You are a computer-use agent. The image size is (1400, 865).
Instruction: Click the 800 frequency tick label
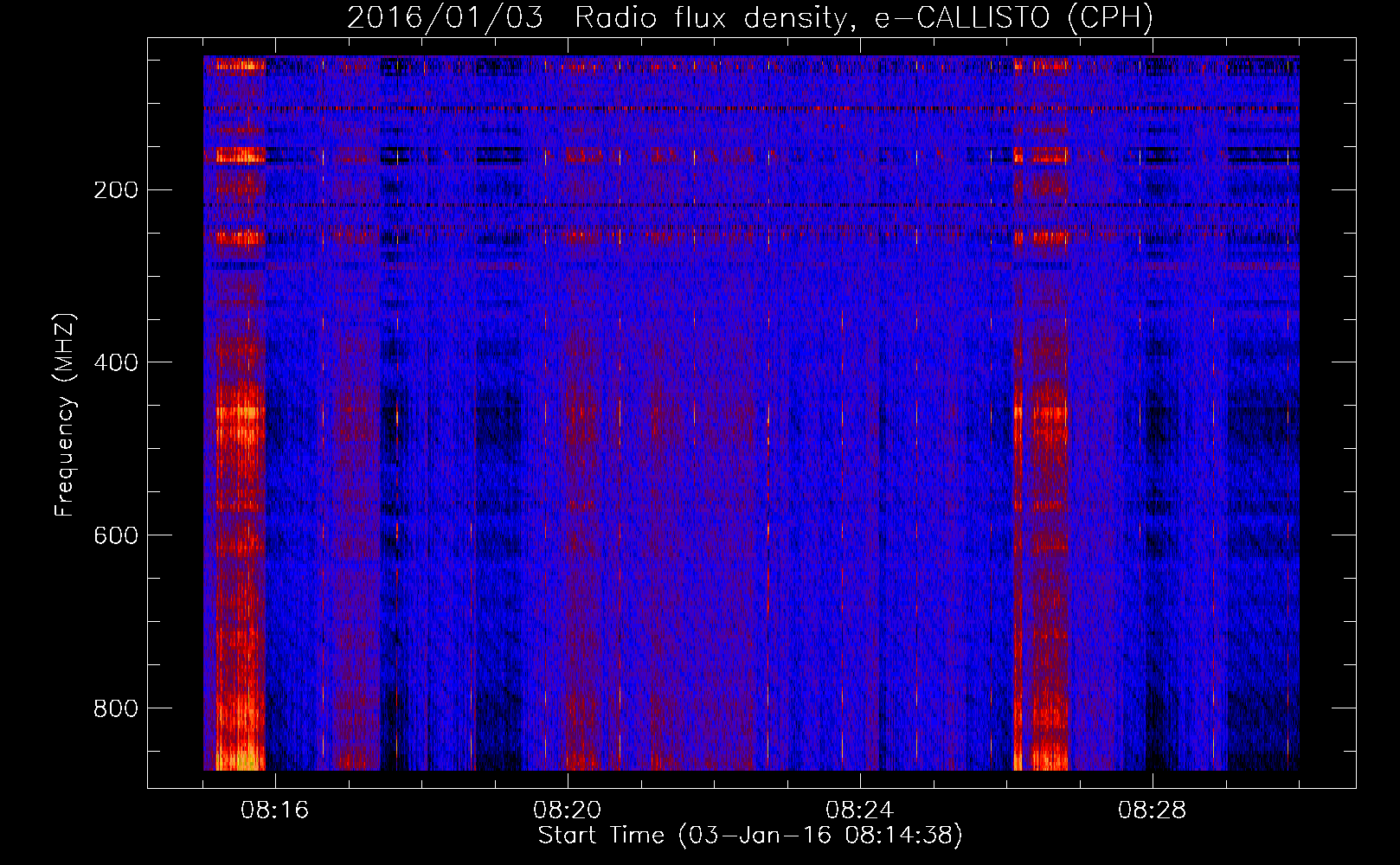(x=116, y=709)
